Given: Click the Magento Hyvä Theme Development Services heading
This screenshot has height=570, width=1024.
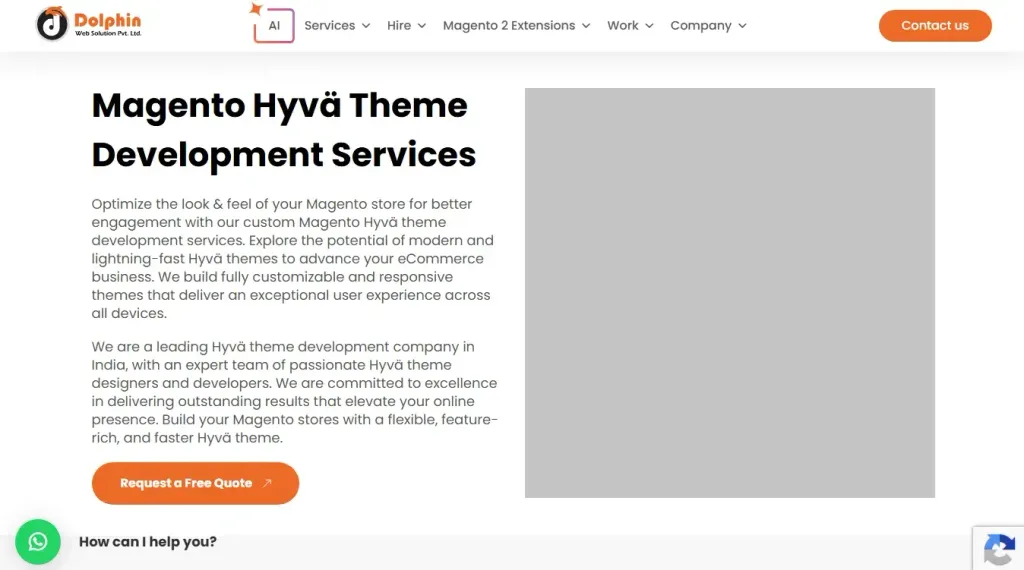Looking at the screenshot, I should [x=283, y=130].
